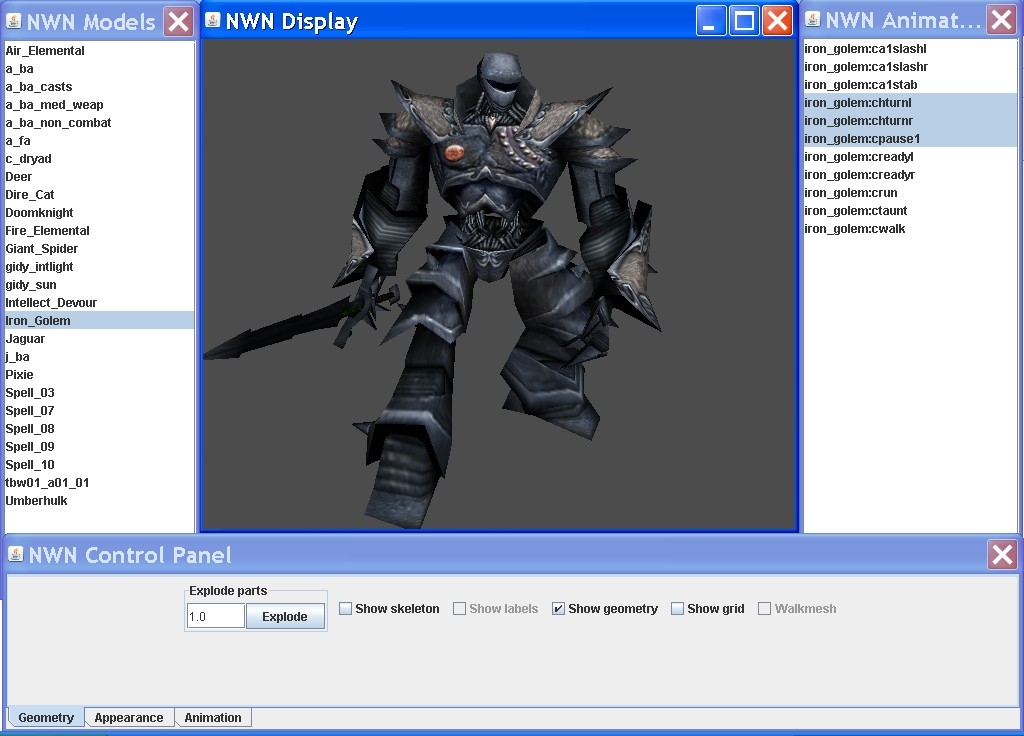The image size is (1024, 736).
Task: Close the NWN Models window
Action: pyautogui.click(x=178, y=21)
